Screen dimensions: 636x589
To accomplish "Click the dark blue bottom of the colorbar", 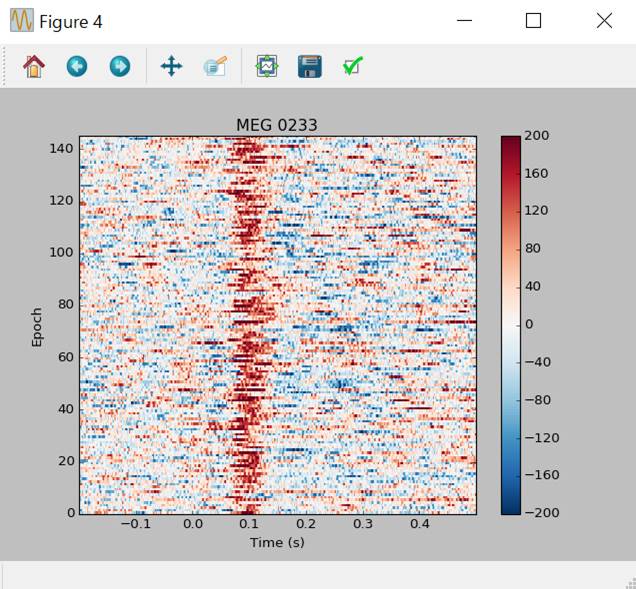I will coord(510,506).
